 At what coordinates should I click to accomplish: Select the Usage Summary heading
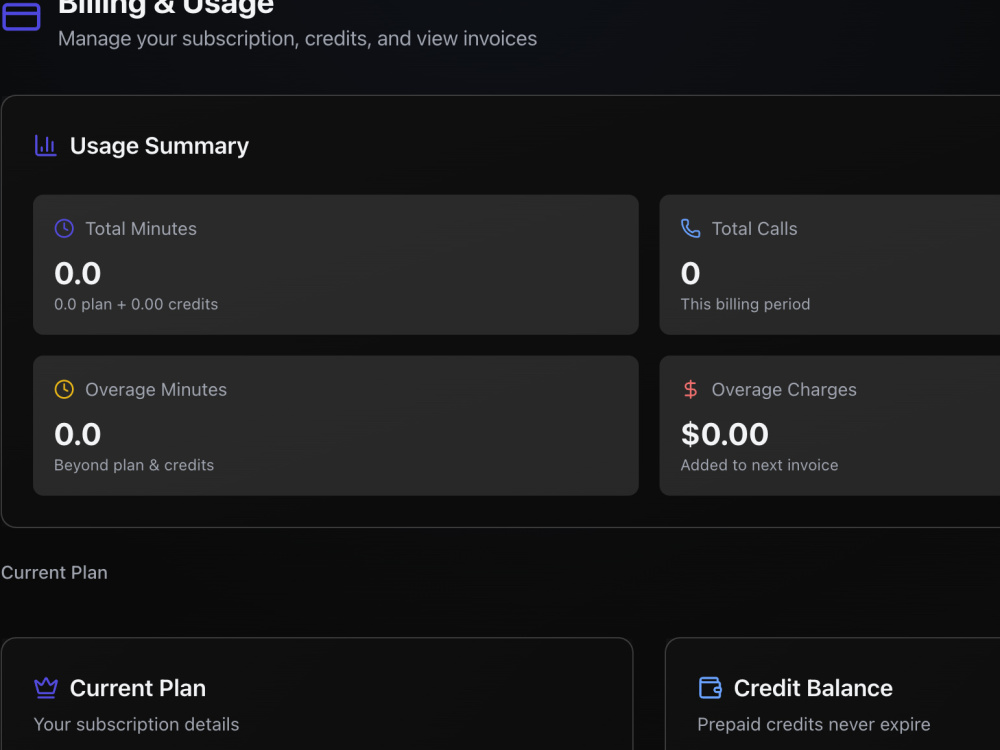(159, 146)
